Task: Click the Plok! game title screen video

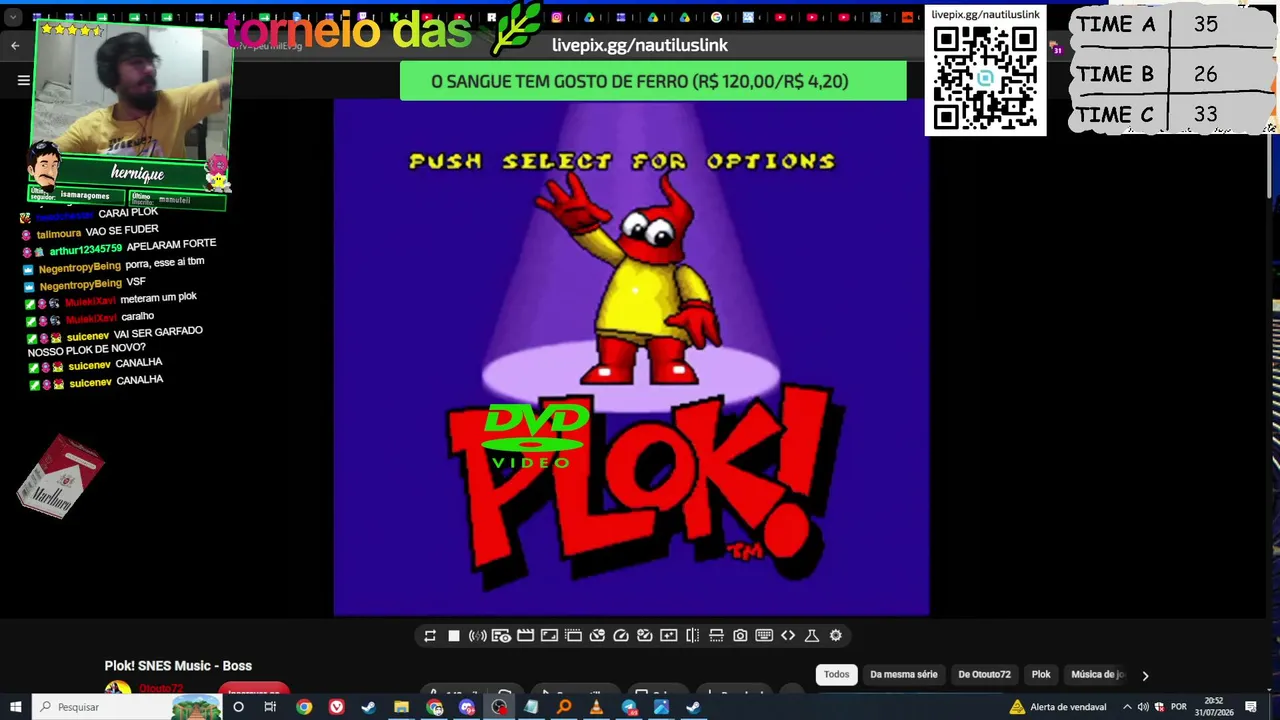Action: 631,358
